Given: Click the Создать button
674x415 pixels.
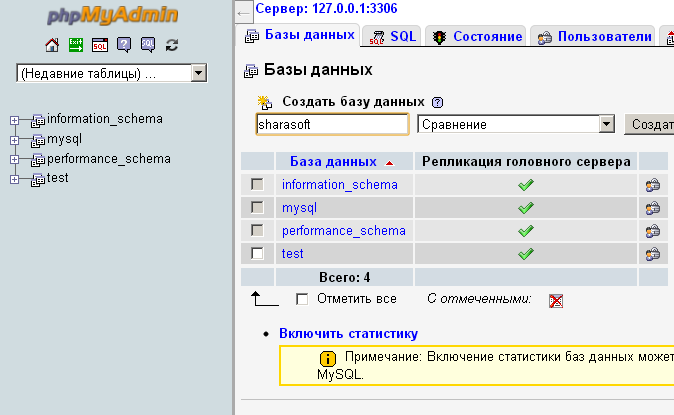Looking at the screenshot, I should 649,124.
